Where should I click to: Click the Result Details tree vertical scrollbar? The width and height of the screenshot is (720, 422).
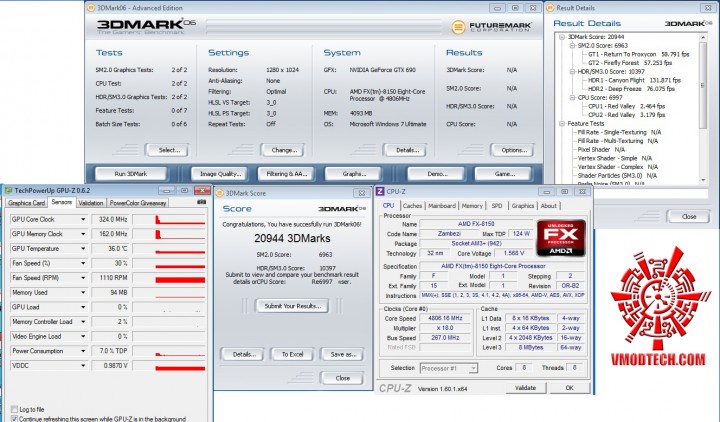click(x=703, y=108)
